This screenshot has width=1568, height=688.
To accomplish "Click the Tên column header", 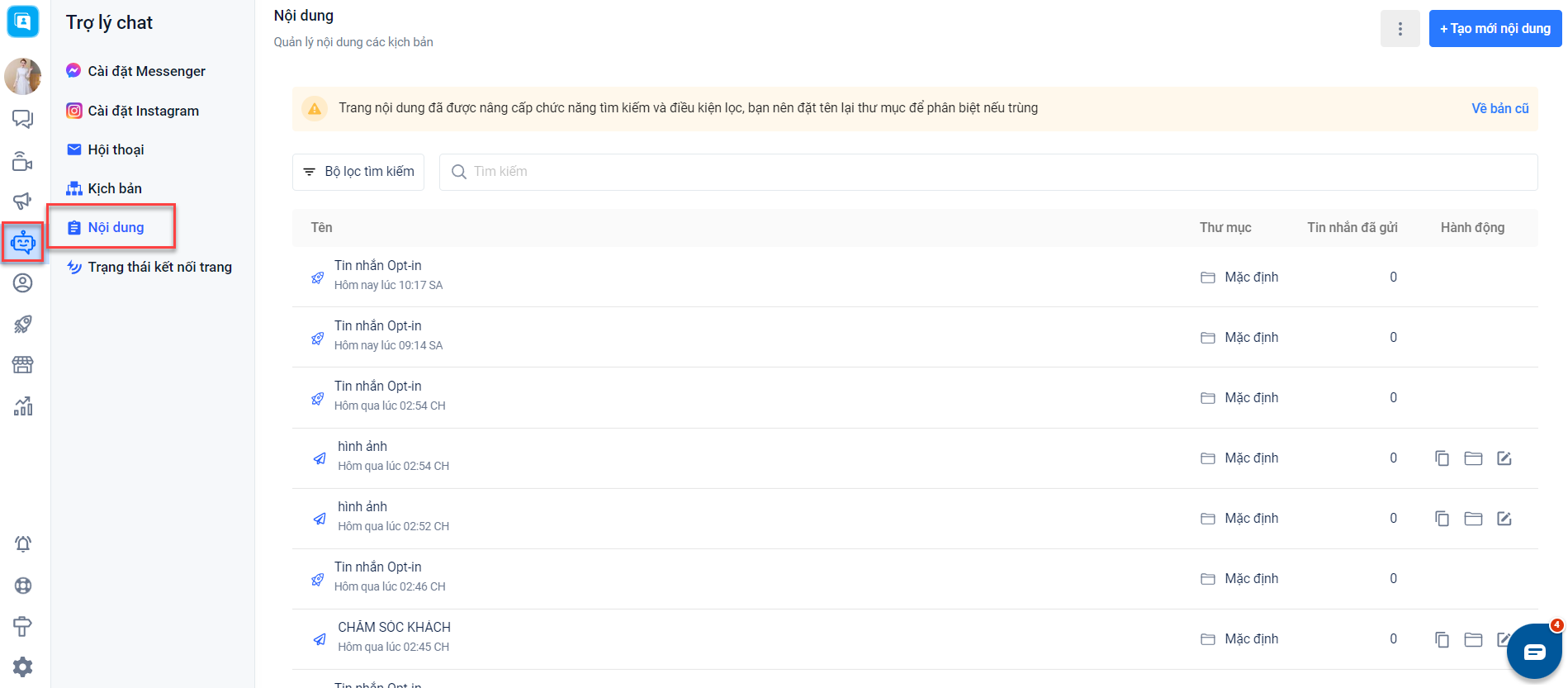I will point(321,228).
